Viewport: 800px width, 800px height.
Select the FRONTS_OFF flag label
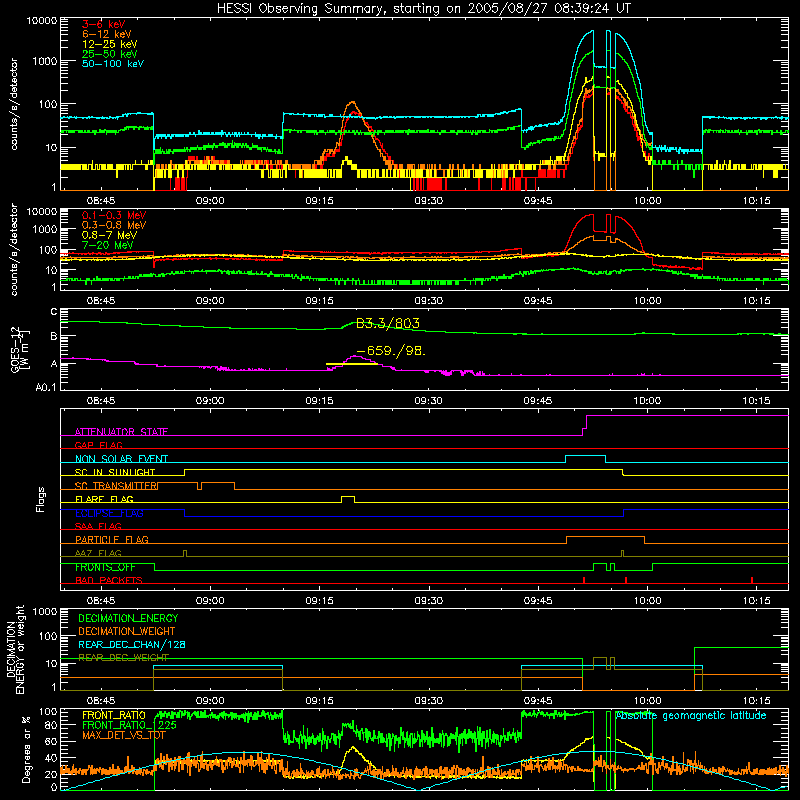105,567
